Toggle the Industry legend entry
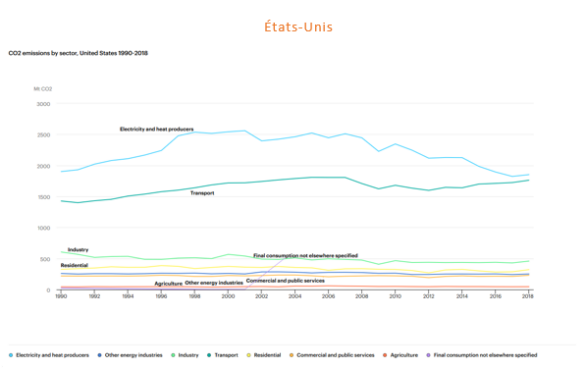The width and height of the screenshot is (585, 368). pos(185,355)
